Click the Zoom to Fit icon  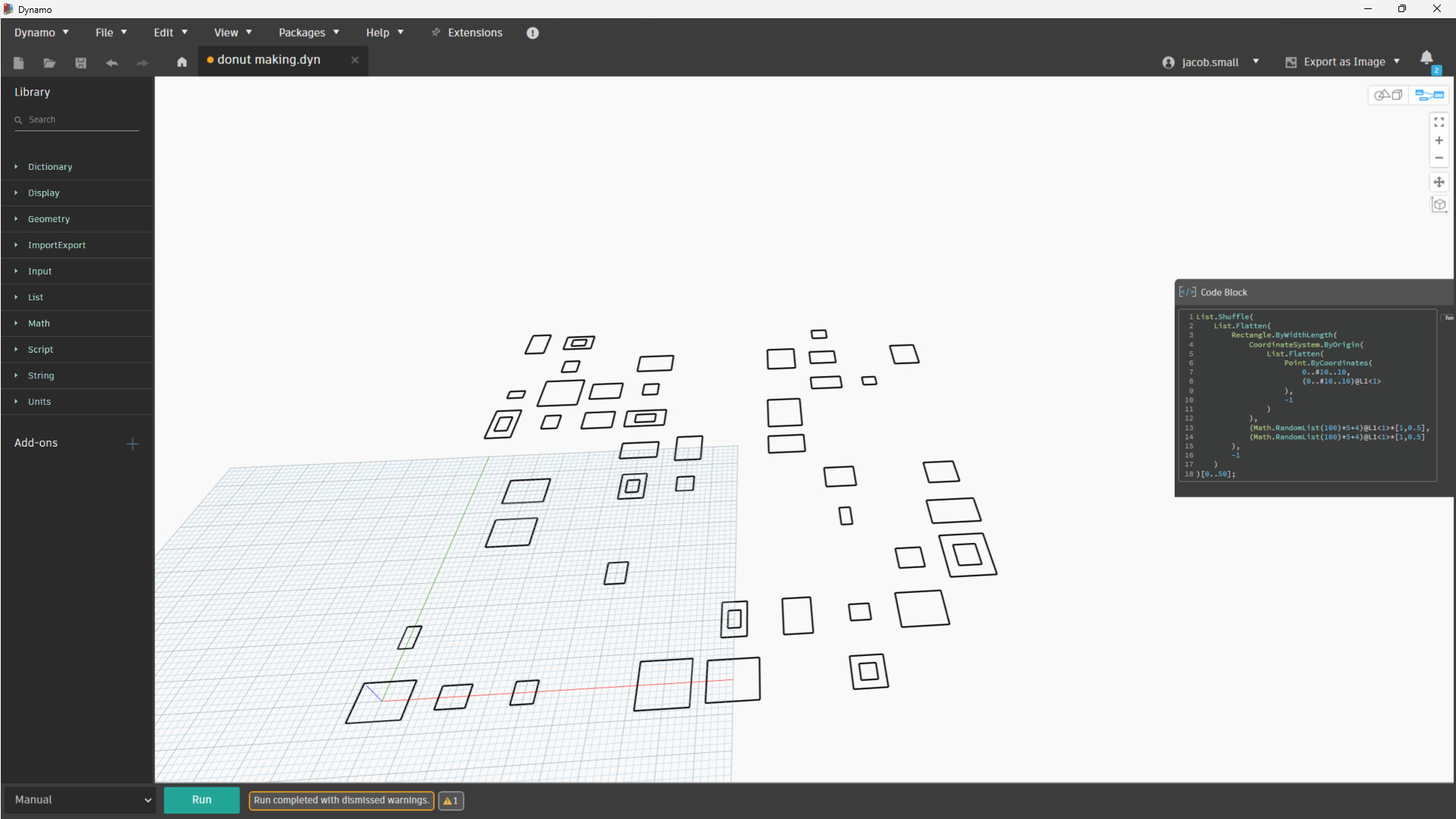[x=1439, y=122]
